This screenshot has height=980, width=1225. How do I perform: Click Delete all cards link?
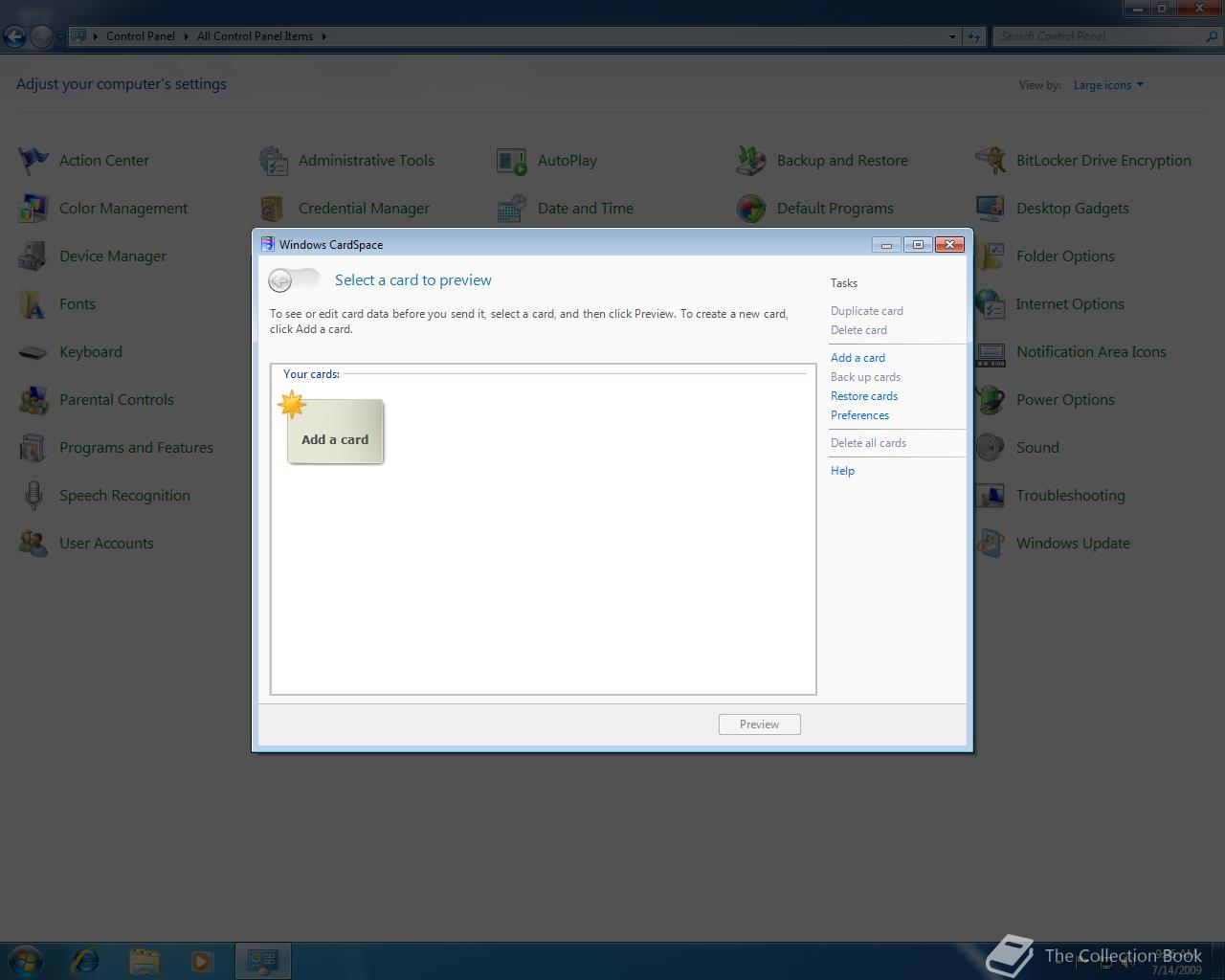(x=868, y=443)
